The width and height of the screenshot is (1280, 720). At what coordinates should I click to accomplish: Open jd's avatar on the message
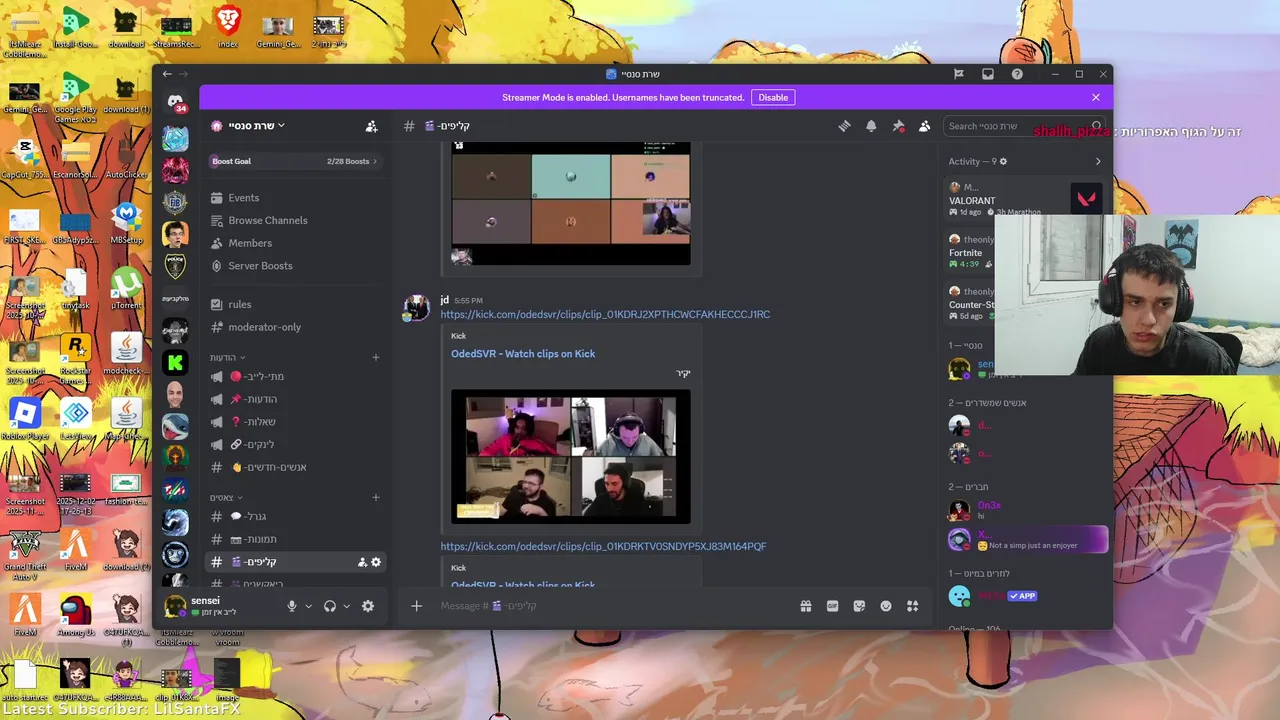(x=416, y=307)
